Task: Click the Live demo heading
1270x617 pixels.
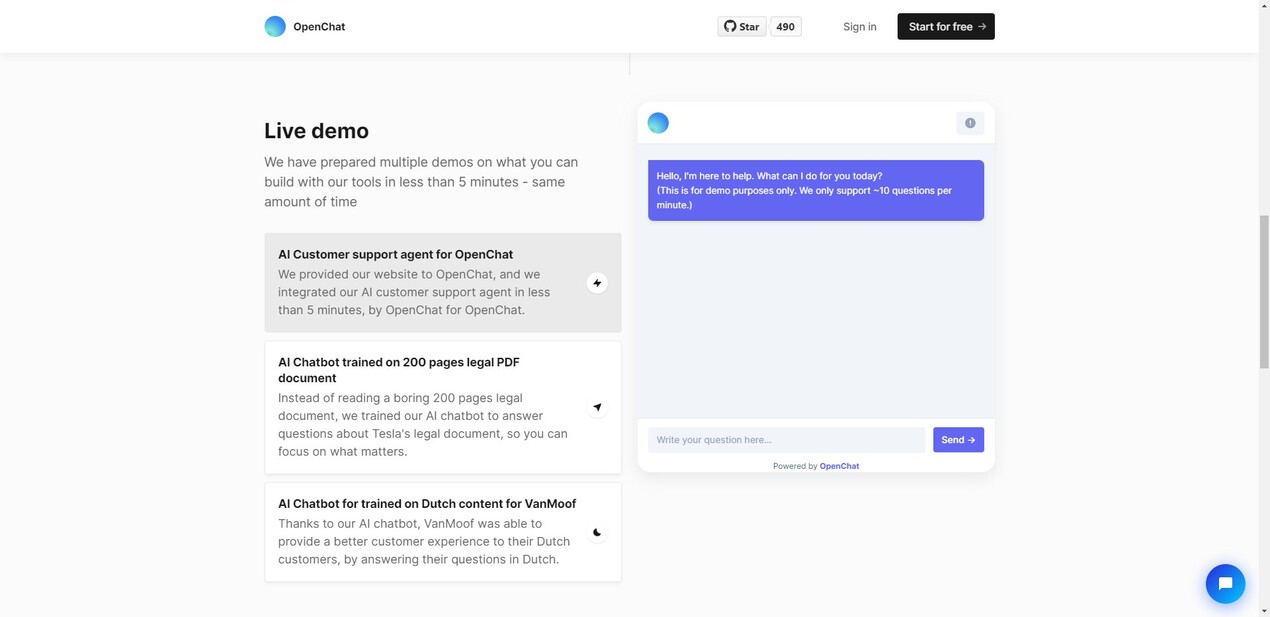Action: click(316, 131)
